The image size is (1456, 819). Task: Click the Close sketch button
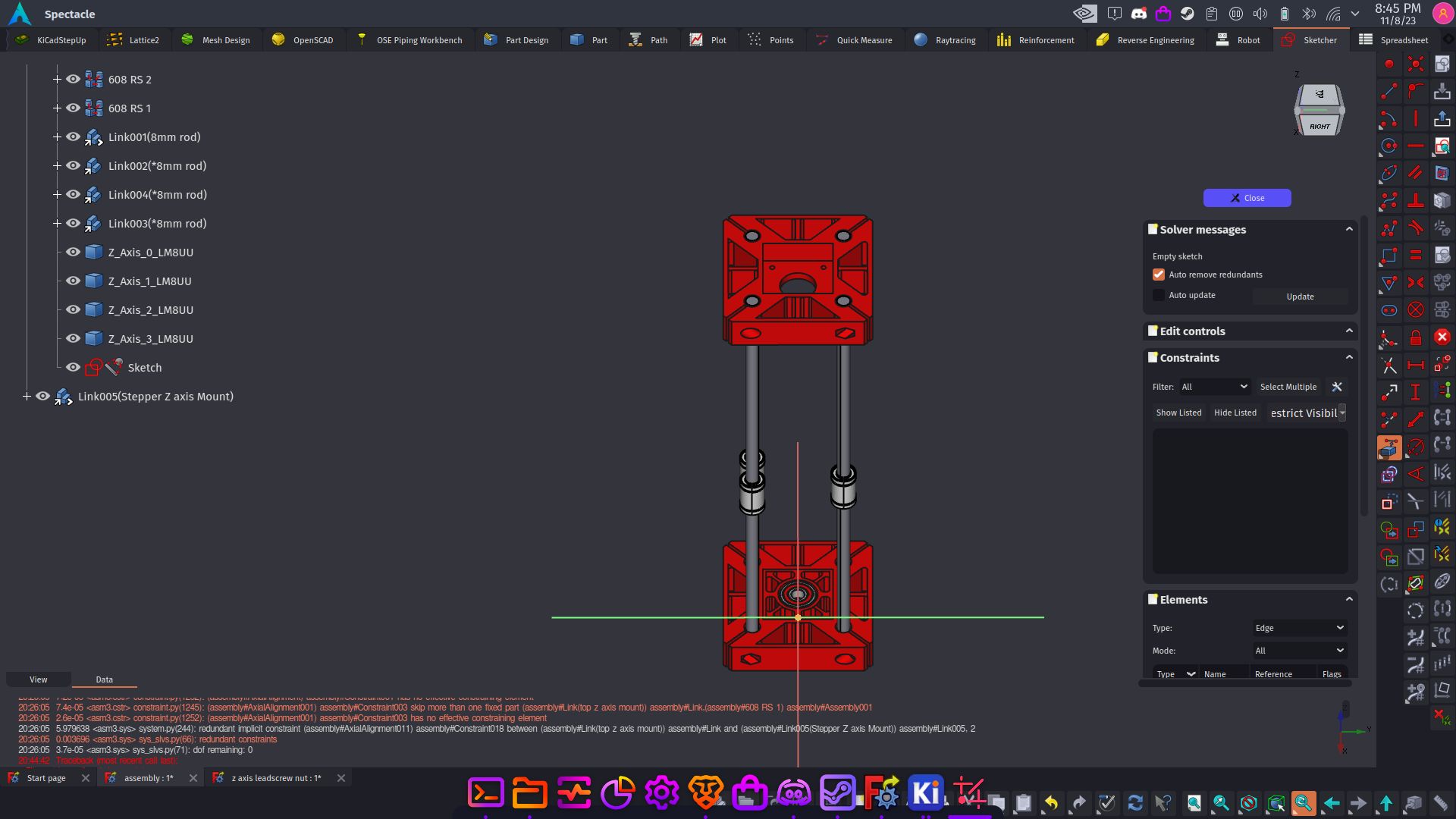(x=1247, y=198)
